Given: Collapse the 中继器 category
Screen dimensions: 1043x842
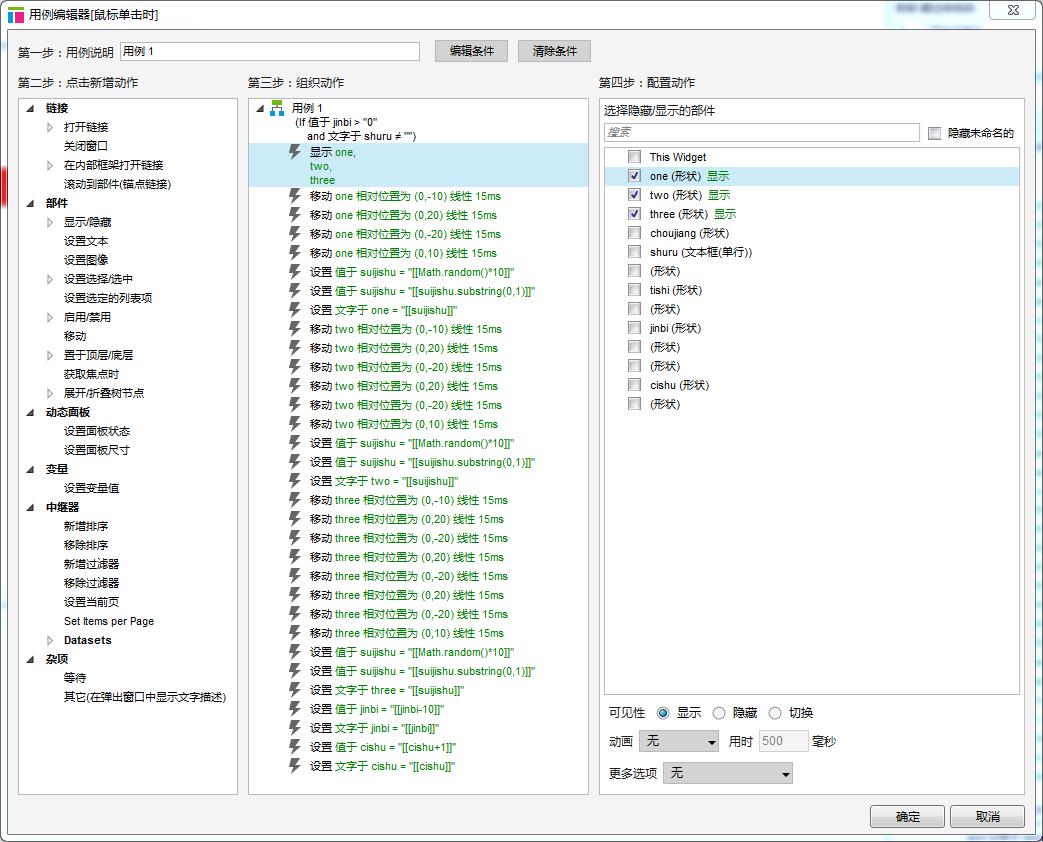Looking at the screenshot, I should pyautogui.click(x=30, y=507).
